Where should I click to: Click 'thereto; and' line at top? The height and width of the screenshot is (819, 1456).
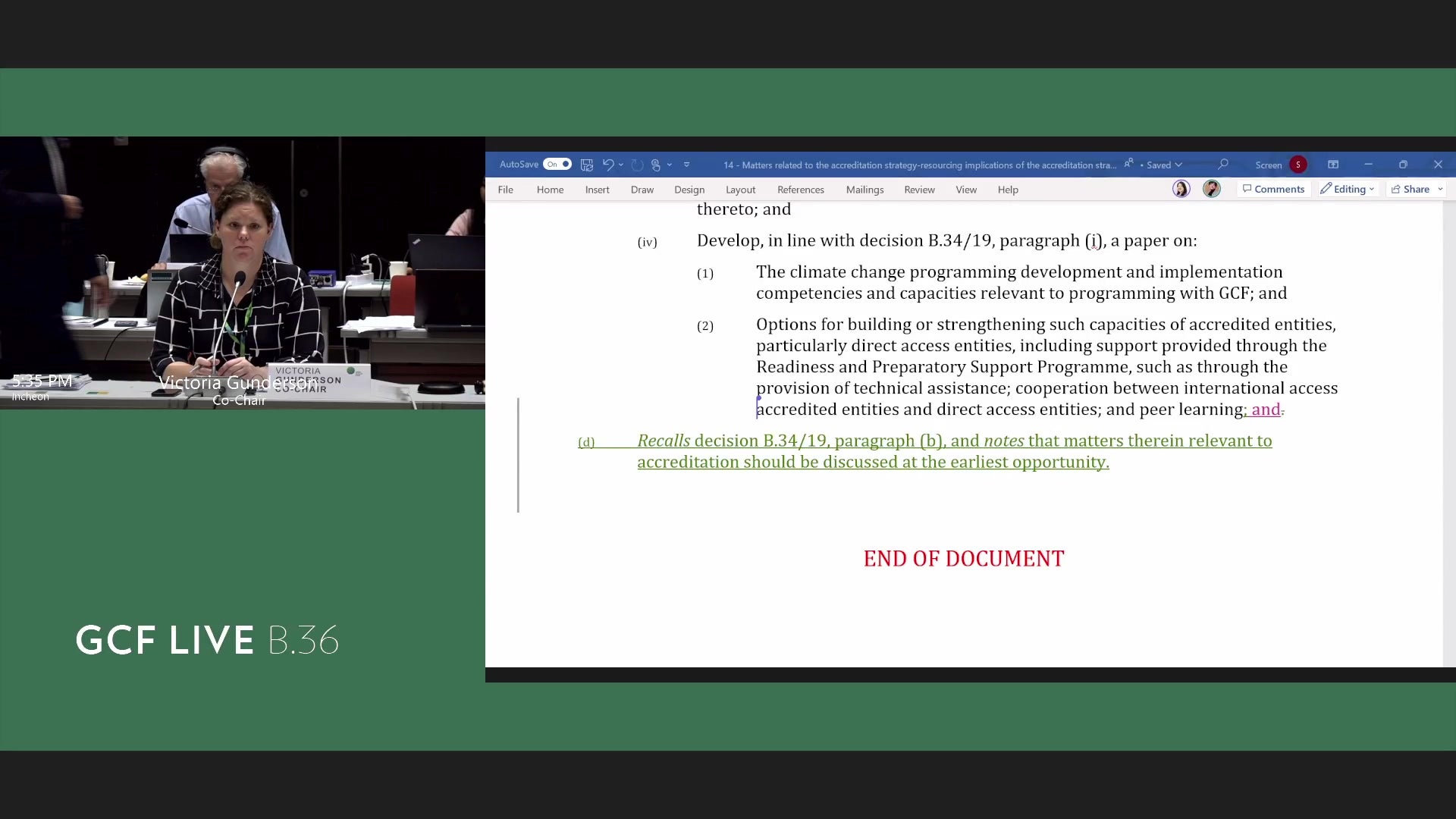(744, 209)
